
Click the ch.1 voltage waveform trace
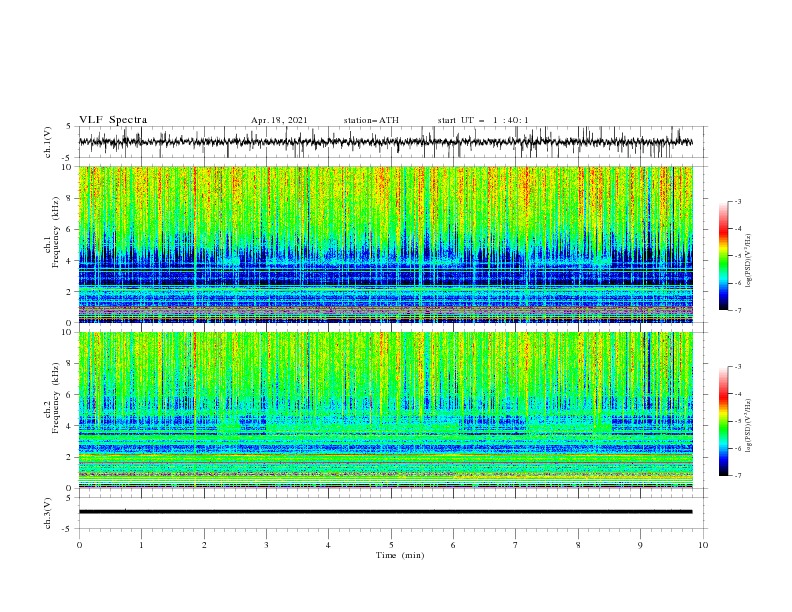pos(385,142)
